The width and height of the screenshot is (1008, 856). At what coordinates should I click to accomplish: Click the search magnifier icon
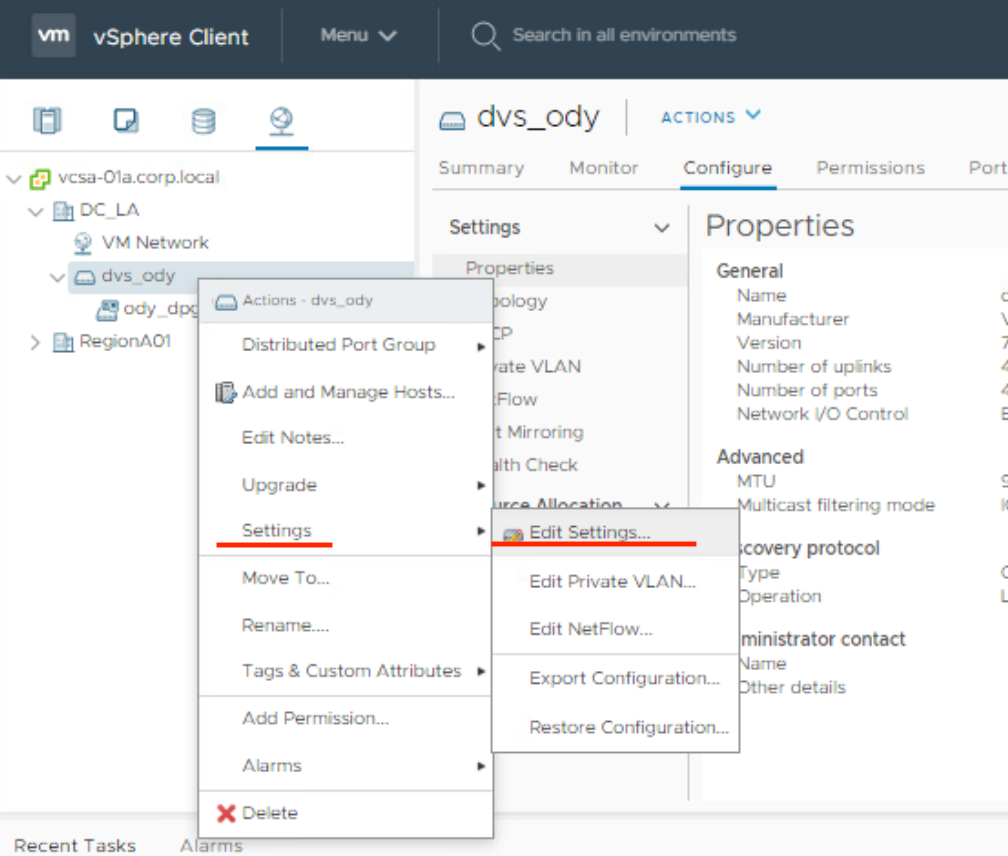[x=485, y=36]
